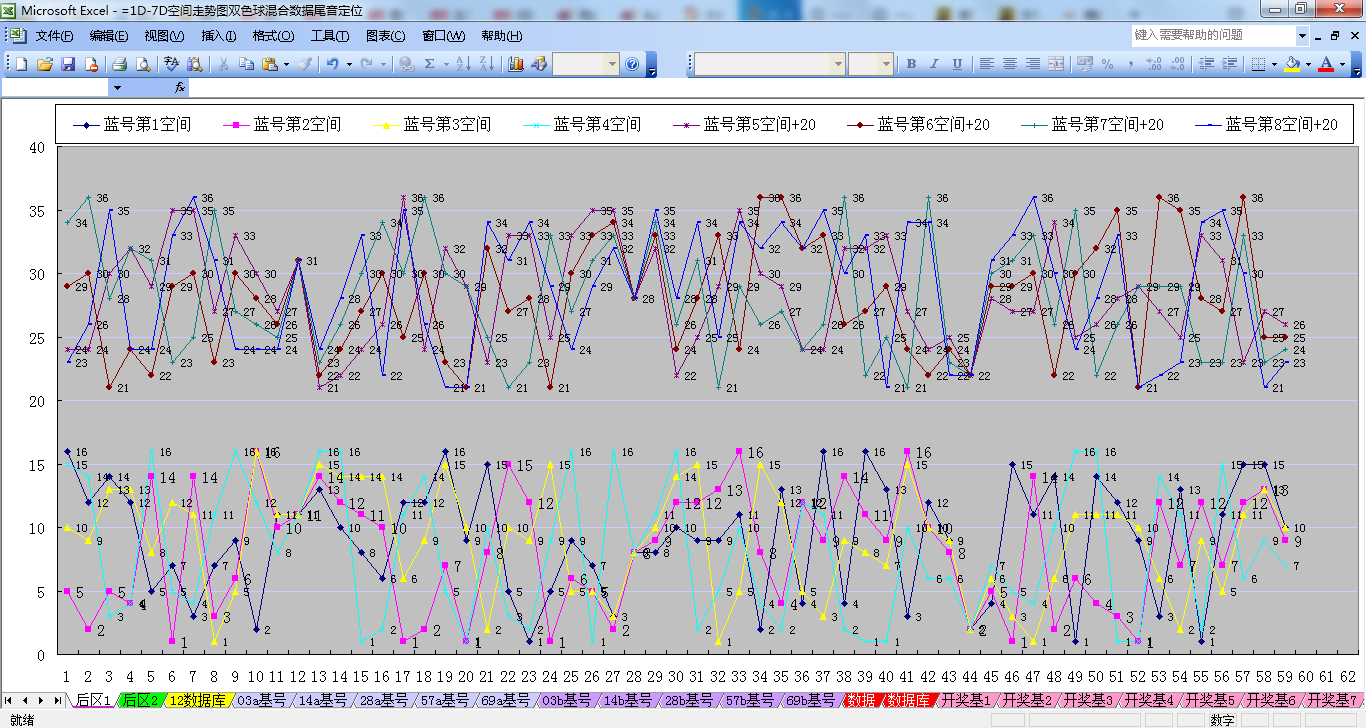The height and width of the screenshot is (728, 1366).
Task: Insert a hyperlink with globe icon
Action: click(x=406, y=64)
